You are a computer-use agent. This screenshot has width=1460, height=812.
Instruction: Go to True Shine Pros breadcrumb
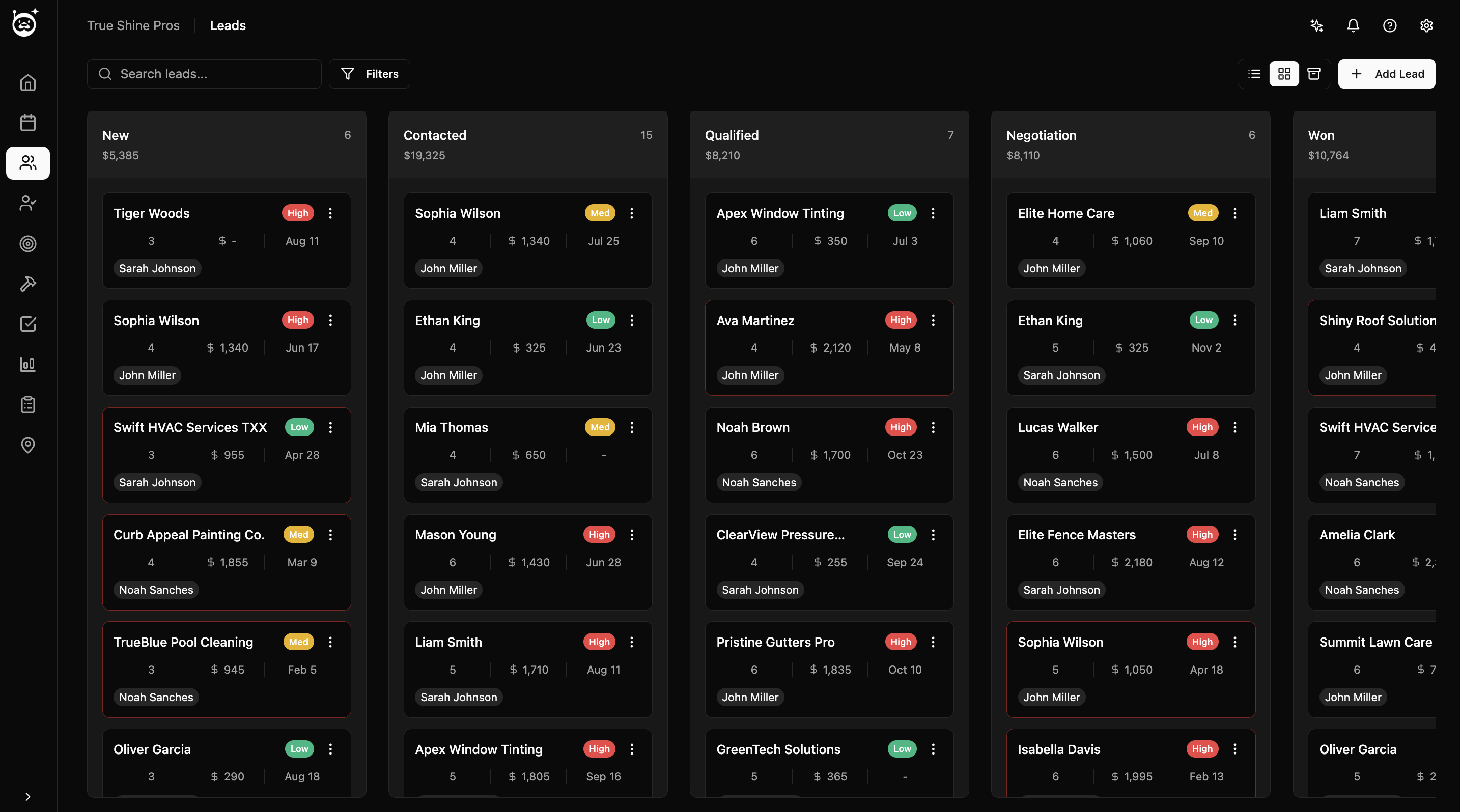tap(133, 25)
